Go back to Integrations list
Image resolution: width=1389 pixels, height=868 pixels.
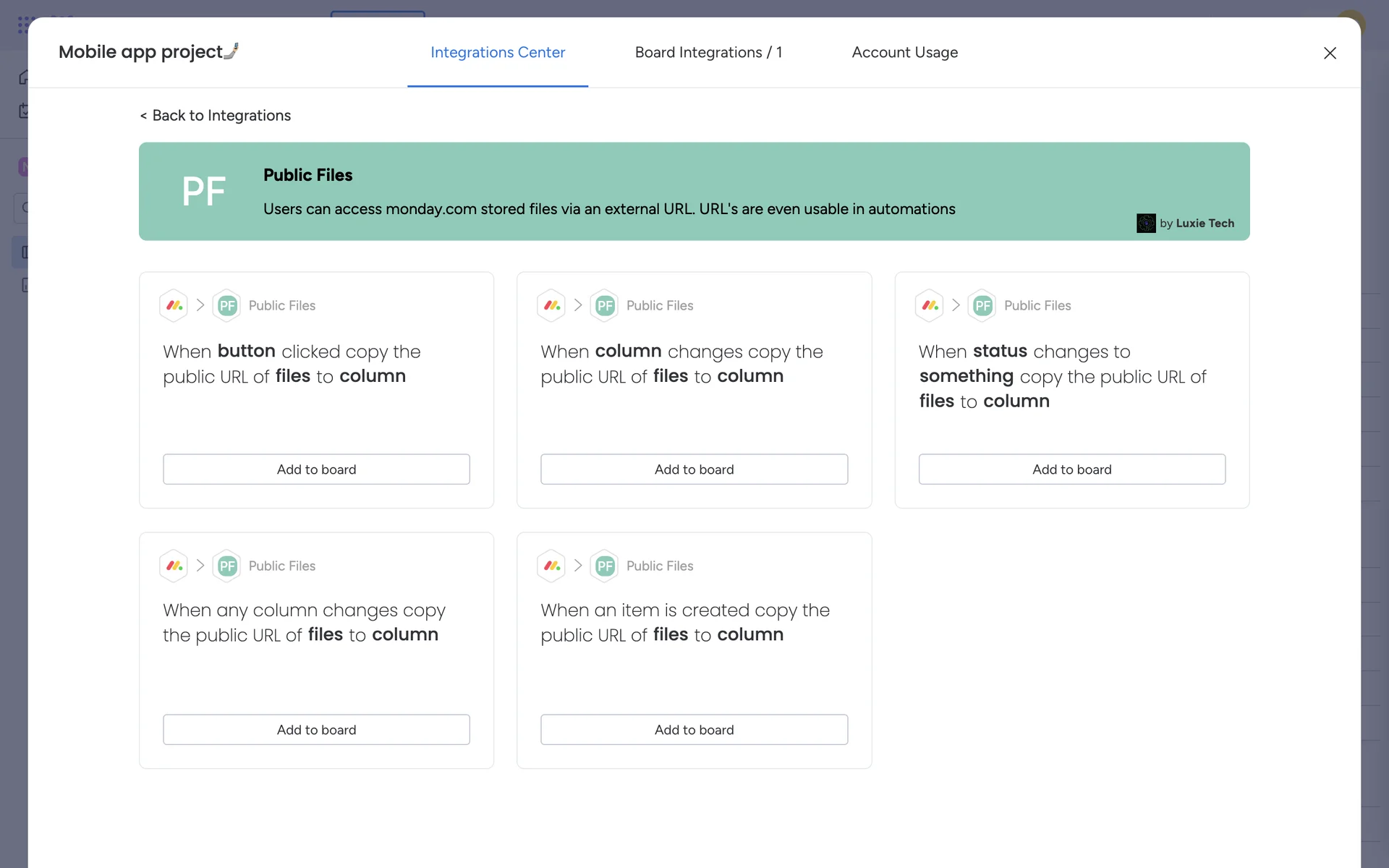pos(216,116)
